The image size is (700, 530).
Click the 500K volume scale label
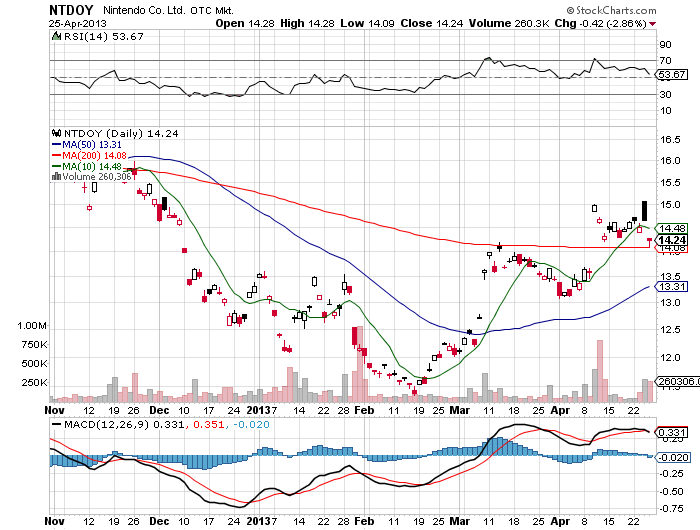[x=34, y=363]
